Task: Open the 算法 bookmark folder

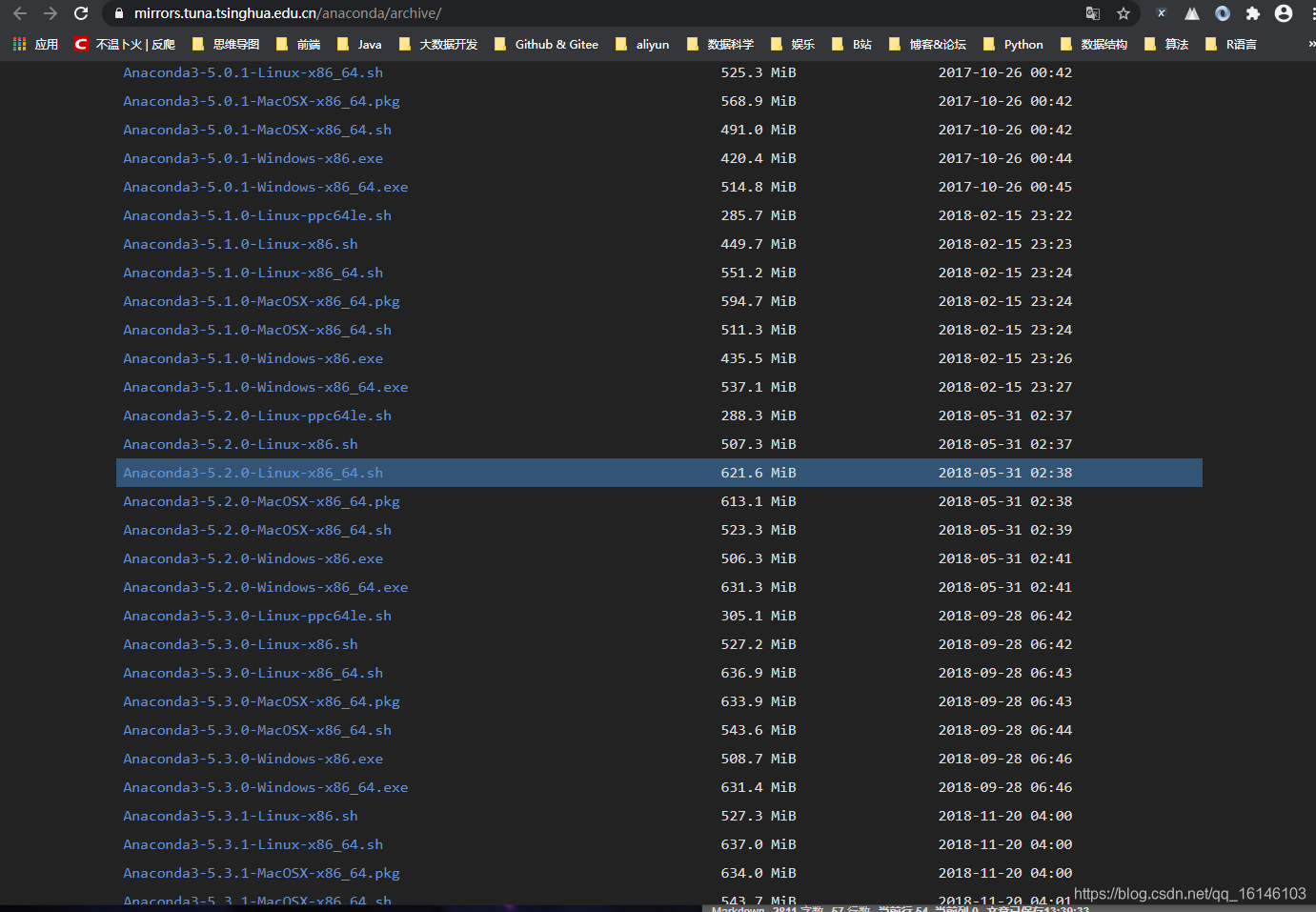Action: tap(1166, 44)
